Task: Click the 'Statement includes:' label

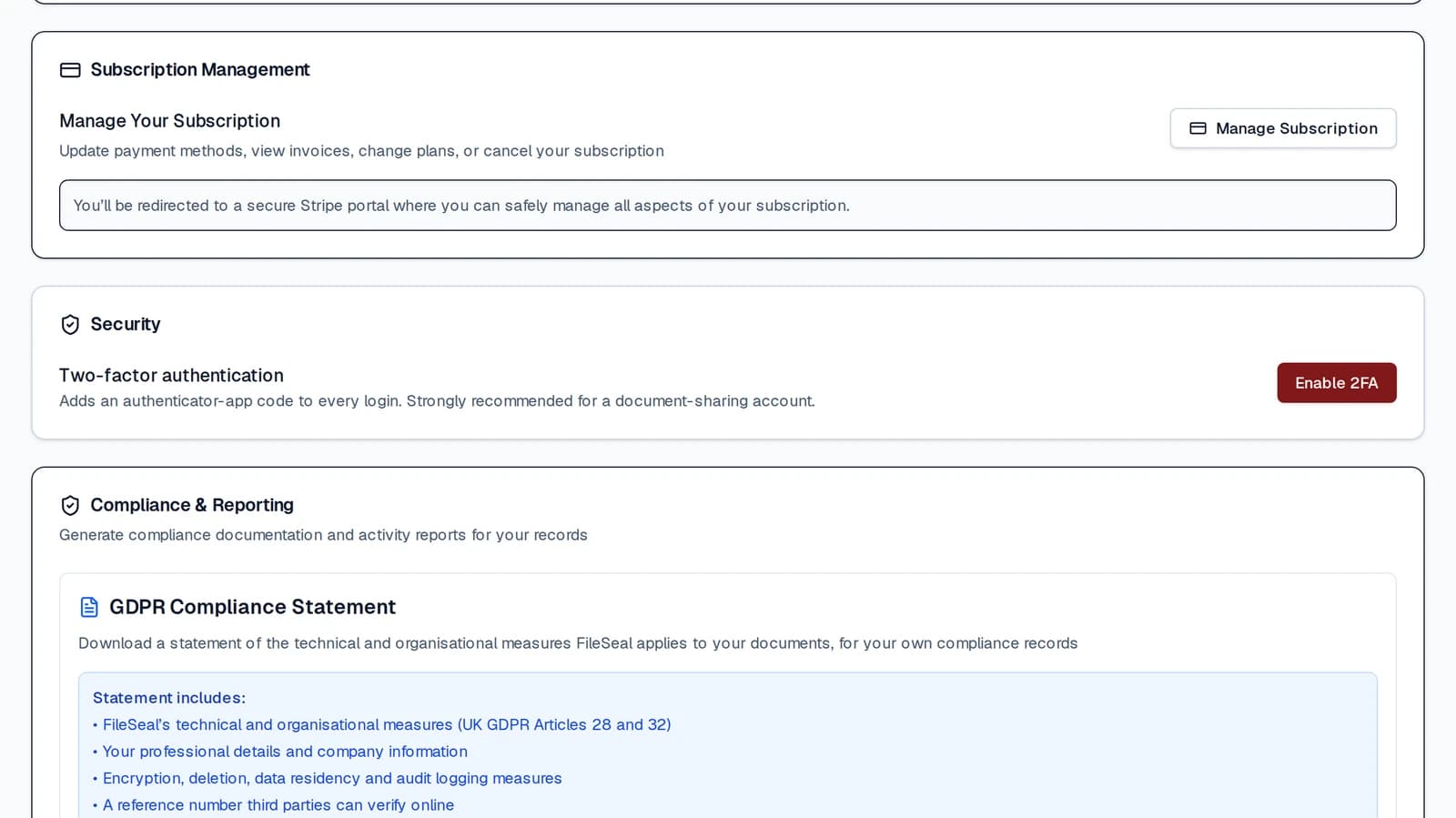Action: pos(169,698)
